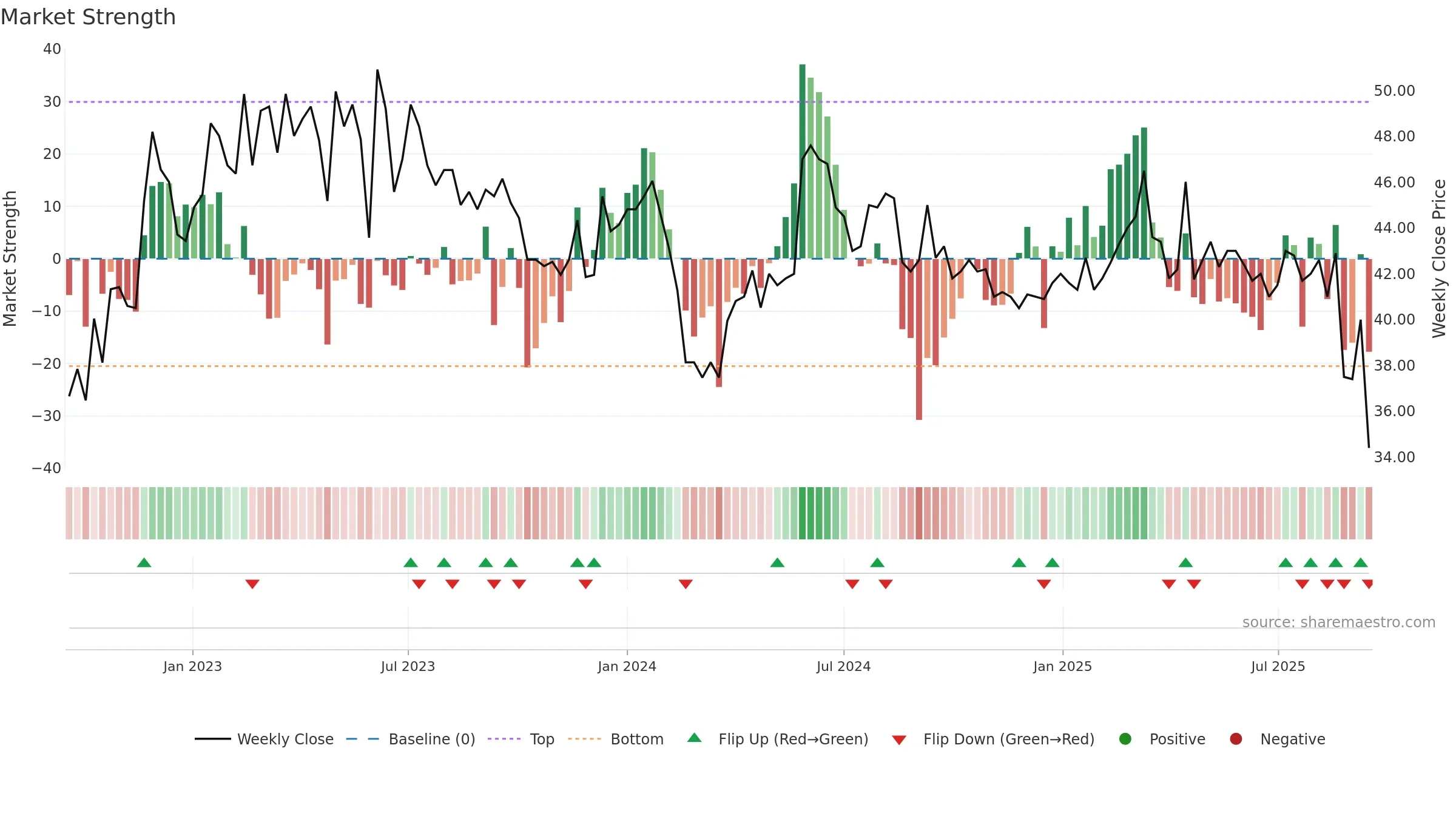Click the 30 Market Strength axis label

point(52,102)
